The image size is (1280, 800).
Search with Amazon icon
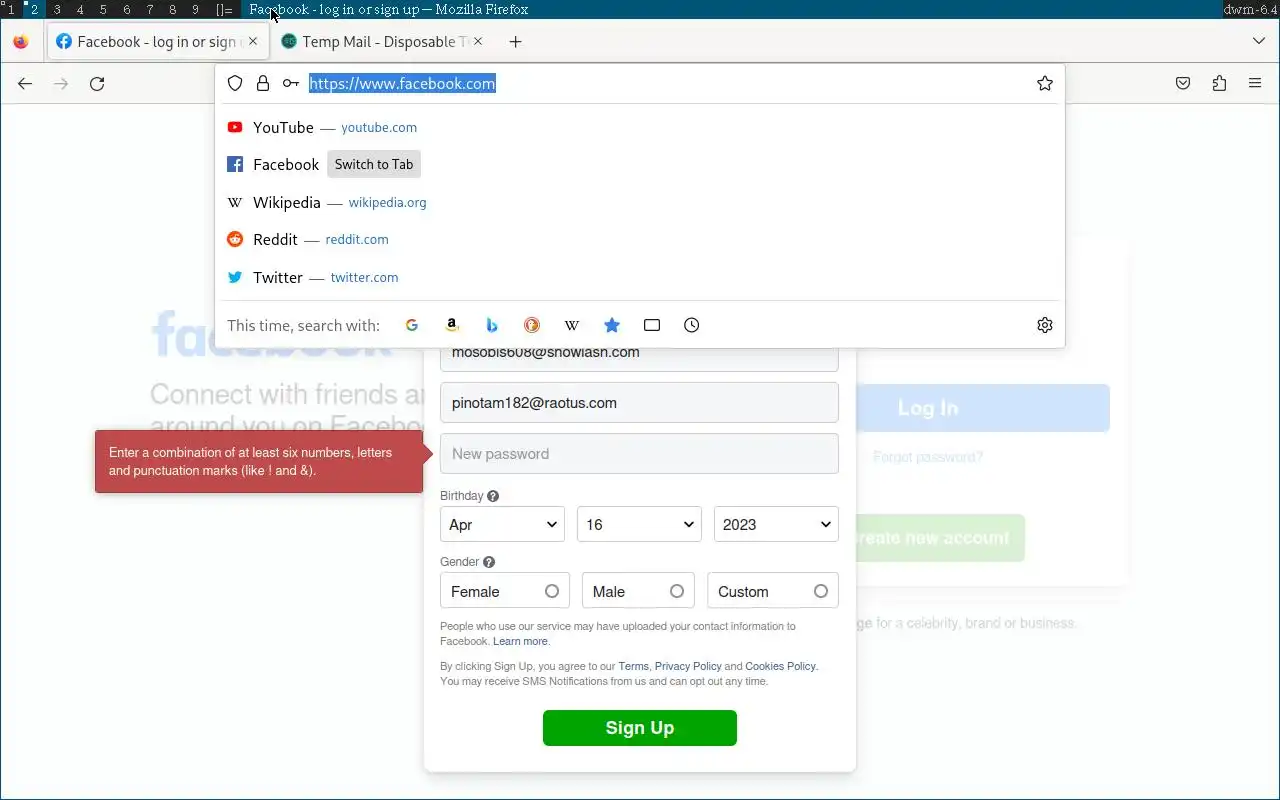[452, 325]
